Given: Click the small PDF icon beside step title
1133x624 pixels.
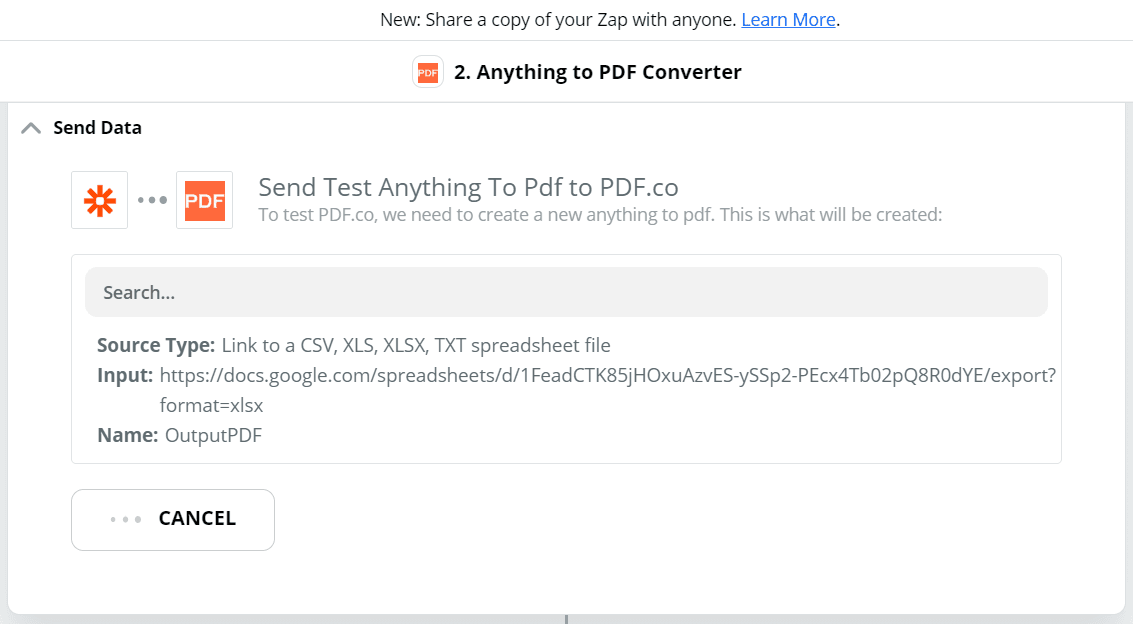Looking at the screenshot, I should coord(427,71).
